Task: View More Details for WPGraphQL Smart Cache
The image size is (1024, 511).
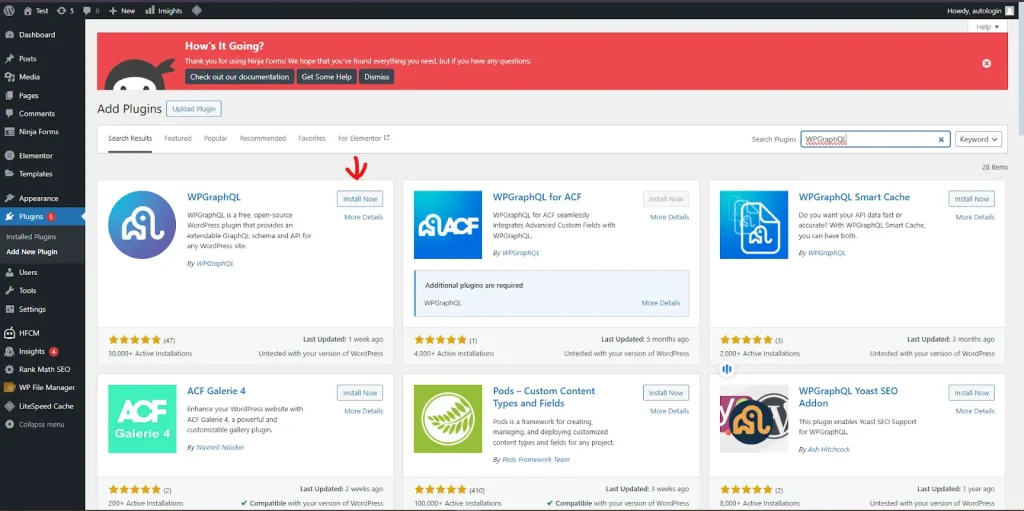Action: click(x=975, y=217)
